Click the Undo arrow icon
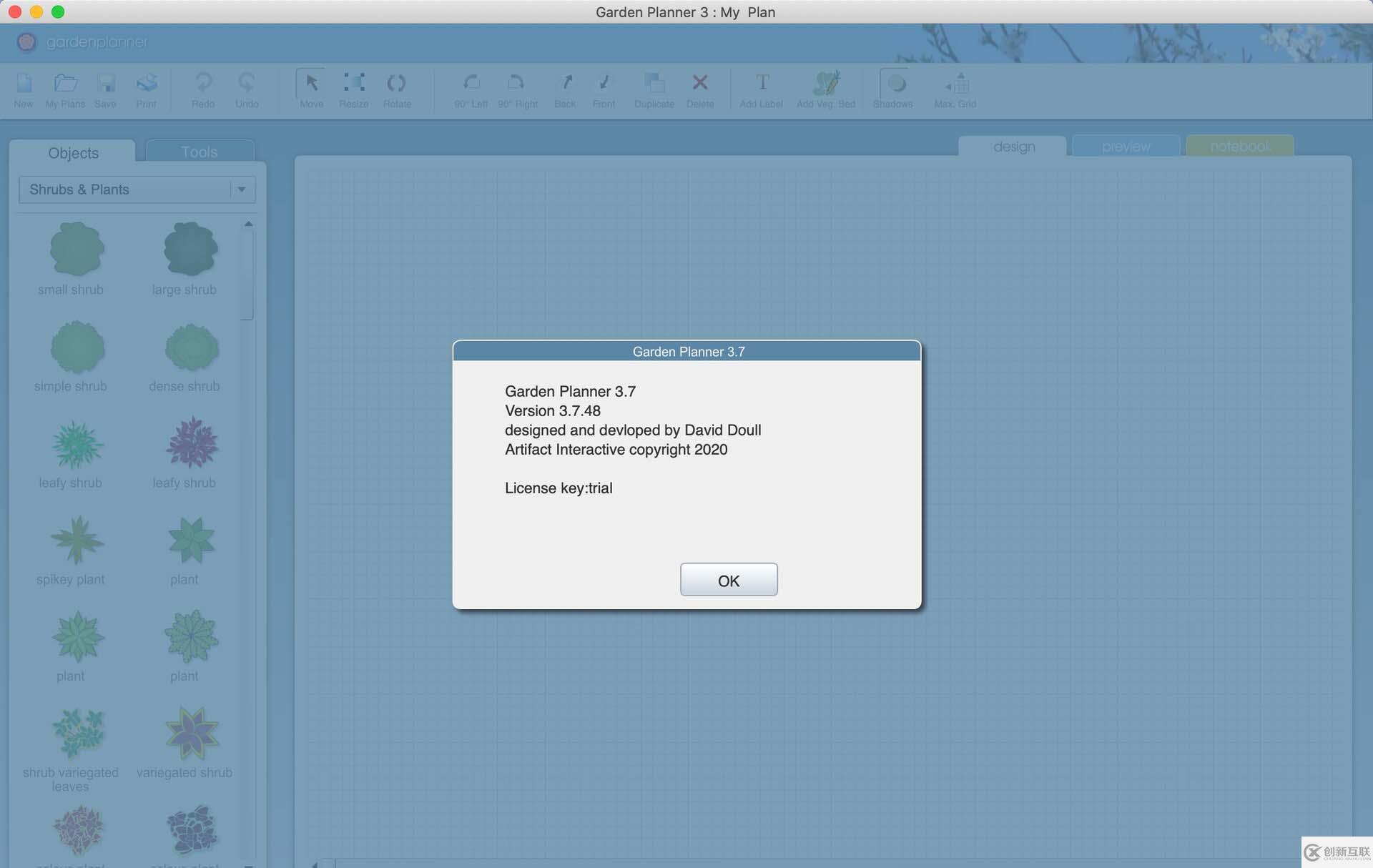The height and width of the screenshot is (868, 1373). tap(247, 83)
